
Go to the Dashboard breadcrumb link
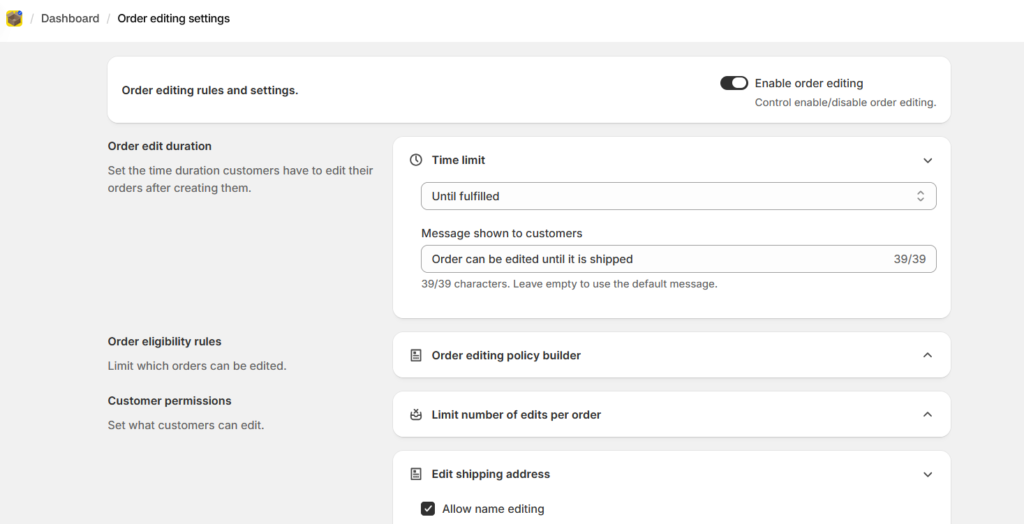[x=70, y=18]
